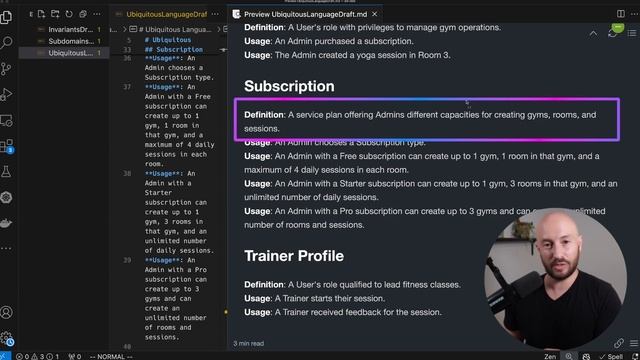The image size is (640, 360).
Task: Switch to the UbiquitousLanguageDraf editor tab
Action: click(167, 14)
